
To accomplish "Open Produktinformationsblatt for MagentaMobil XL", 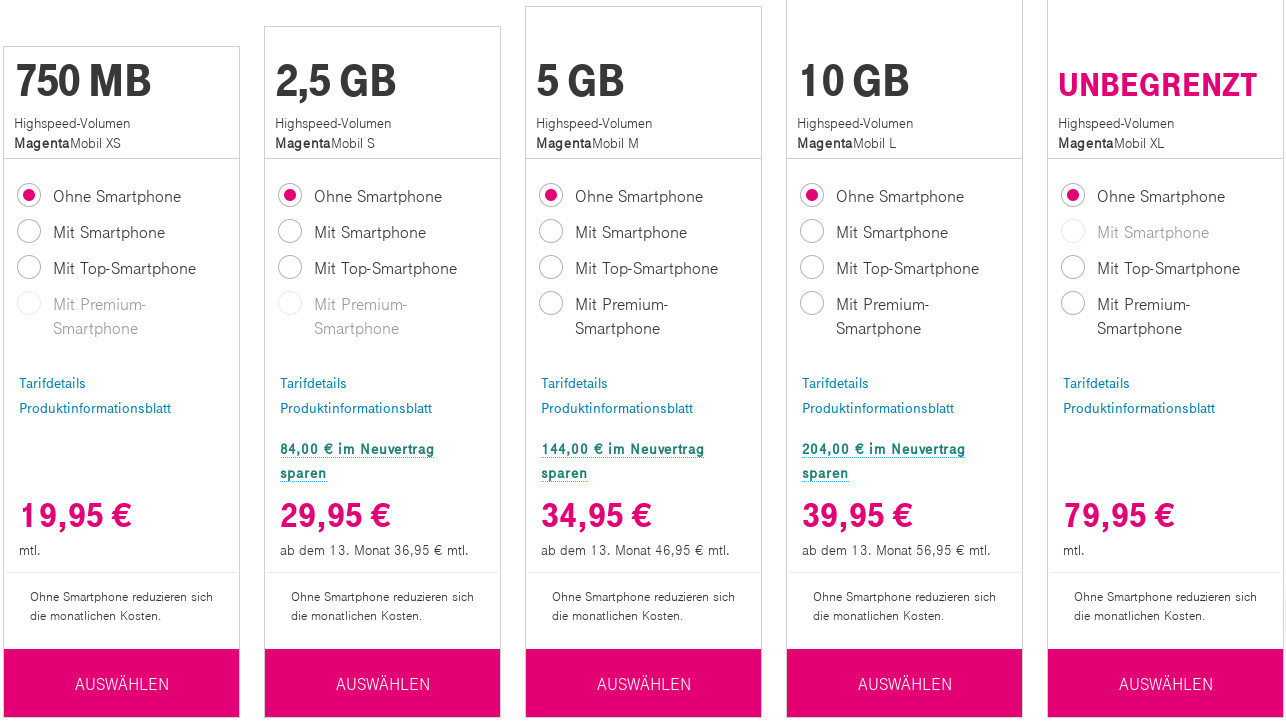I will point(1139,408).
